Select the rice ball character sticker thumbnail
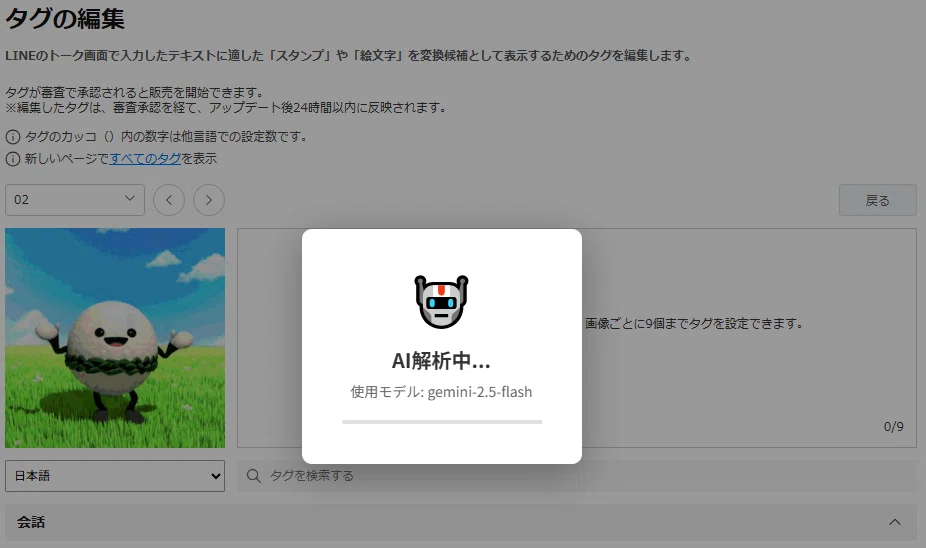Viewport: 926px width, 548px height. (x=115, y=338)
